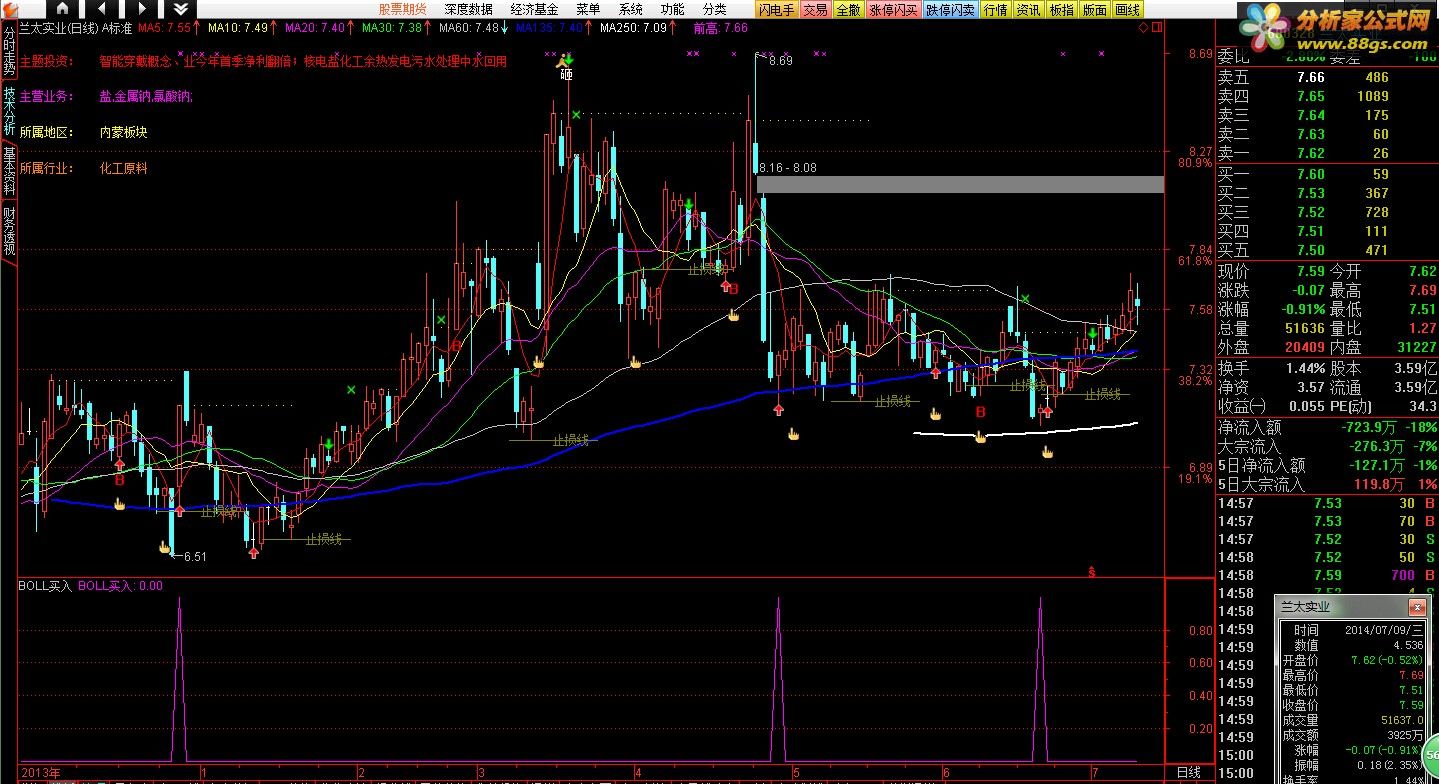Click the 化工原料 industry text
1439x784 pixels.
click(x=123, y=168)
